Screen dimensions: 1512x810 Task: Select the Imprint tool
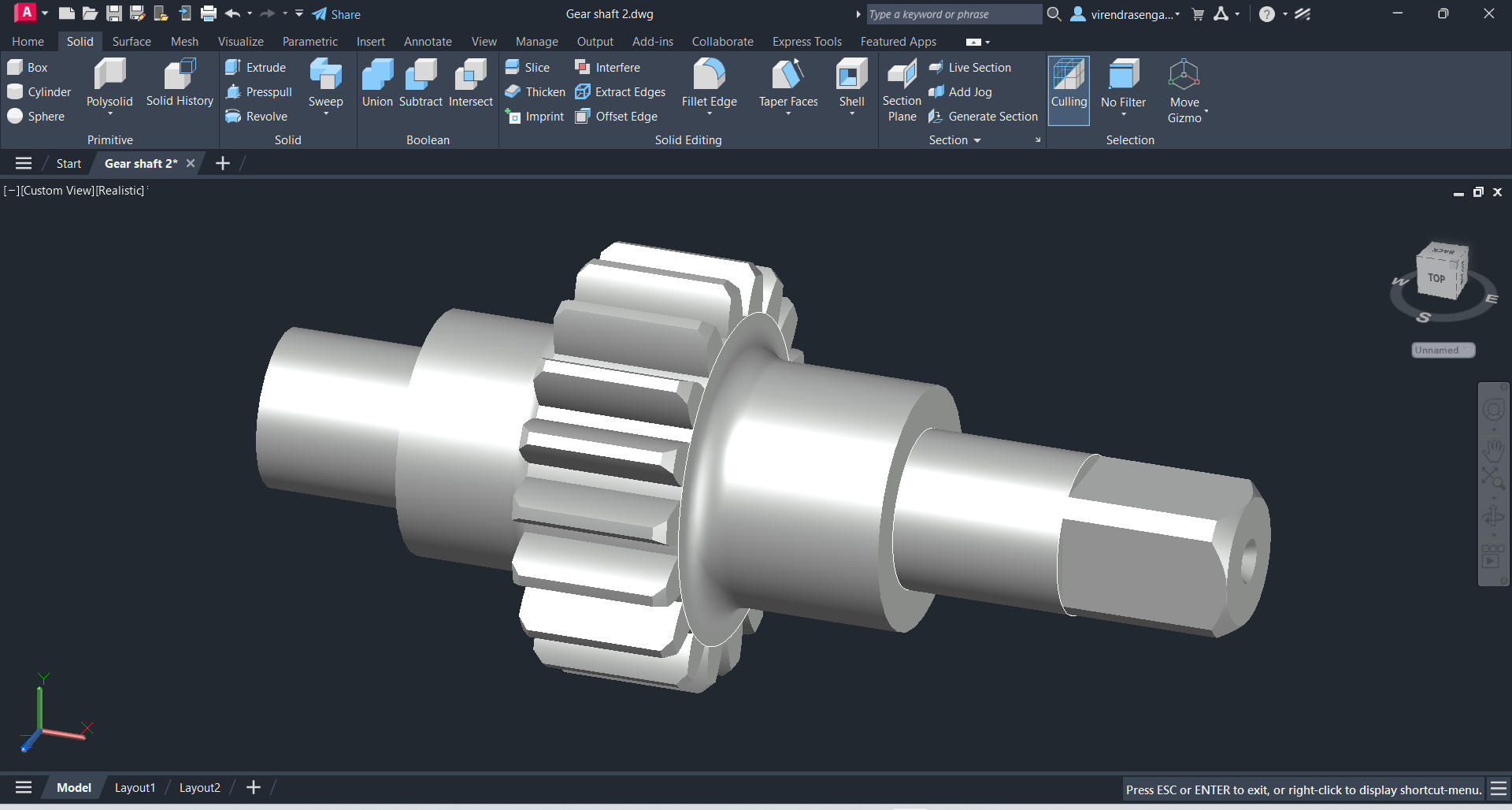pos(535,117)
